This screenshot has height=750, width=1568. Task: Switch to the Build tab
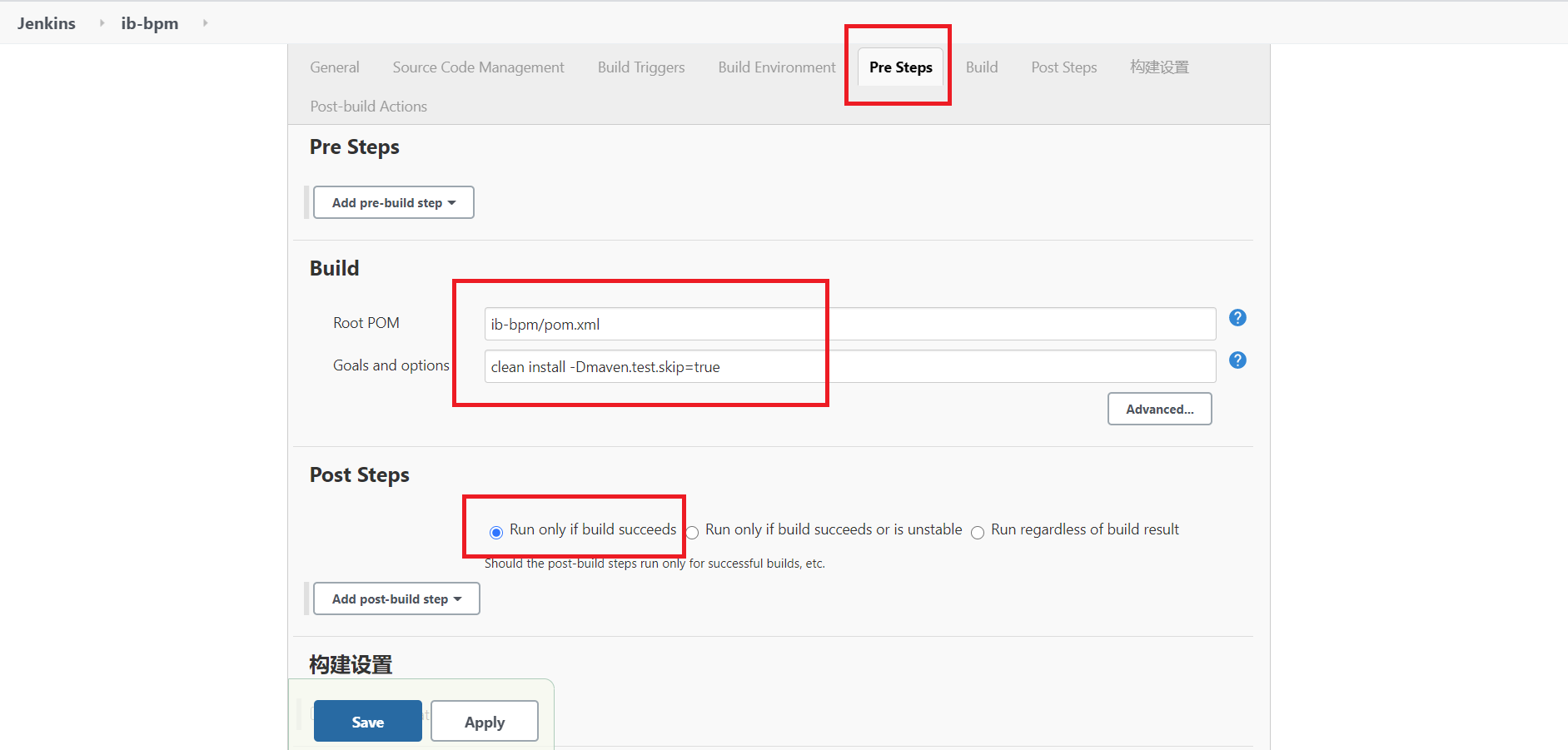[x=982, y=67]
